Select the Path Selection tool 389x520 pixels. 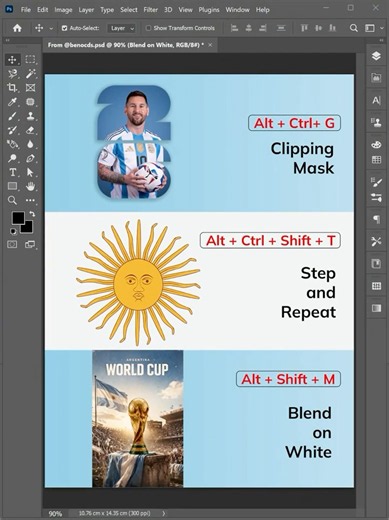click(x=30, y=172)
